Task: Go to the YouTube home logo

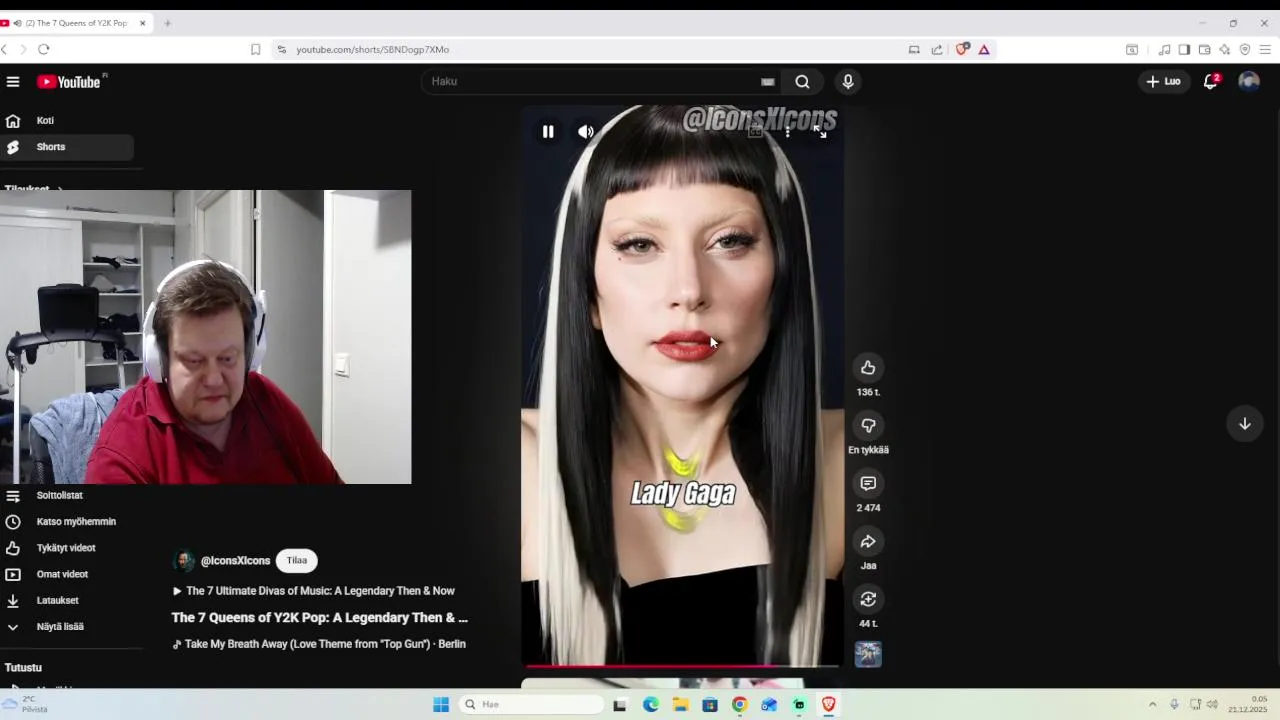Action: click(69, 82)
